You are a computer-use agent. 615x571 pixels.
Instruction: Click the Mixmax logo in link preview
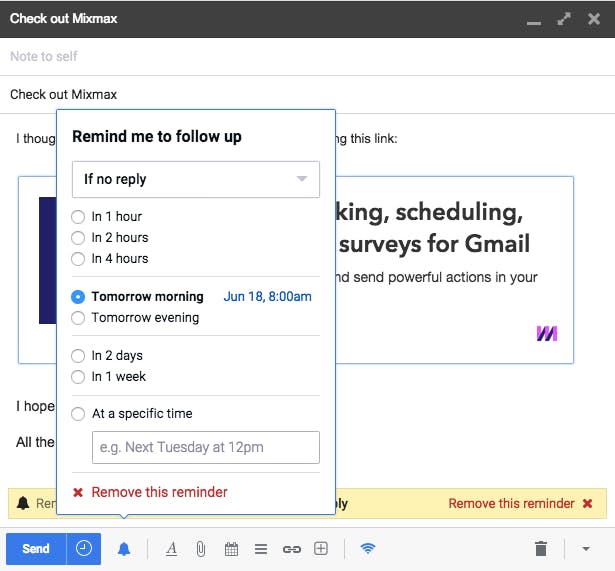point(547,334)
